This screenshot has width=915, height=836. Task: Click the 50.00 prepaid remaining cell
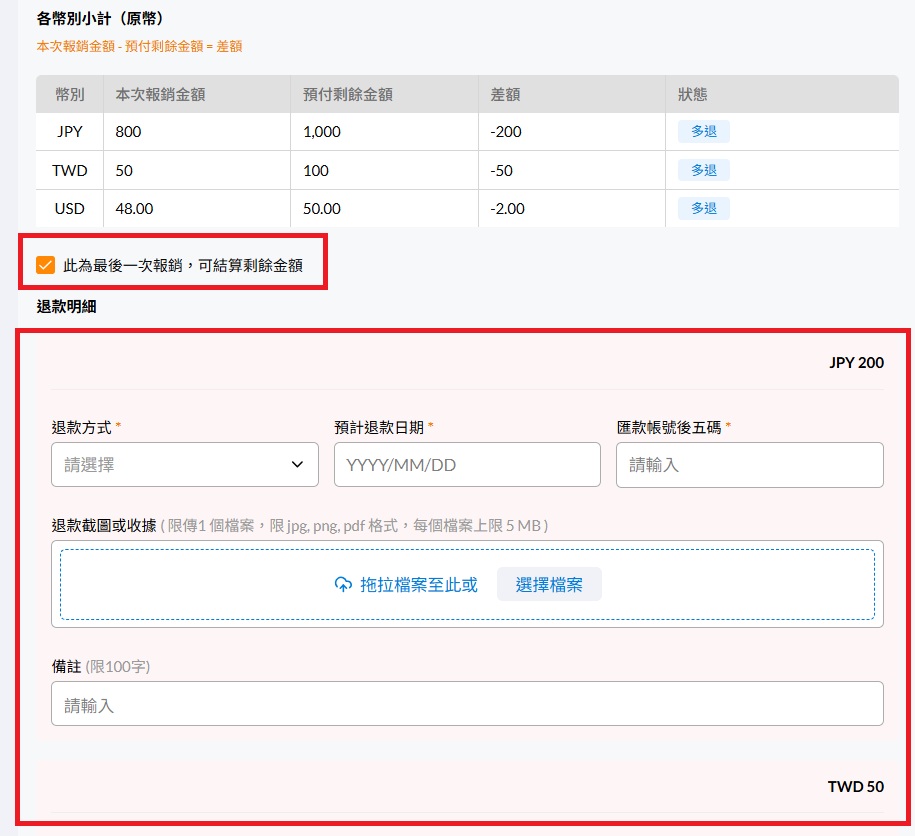coord(385,208)
